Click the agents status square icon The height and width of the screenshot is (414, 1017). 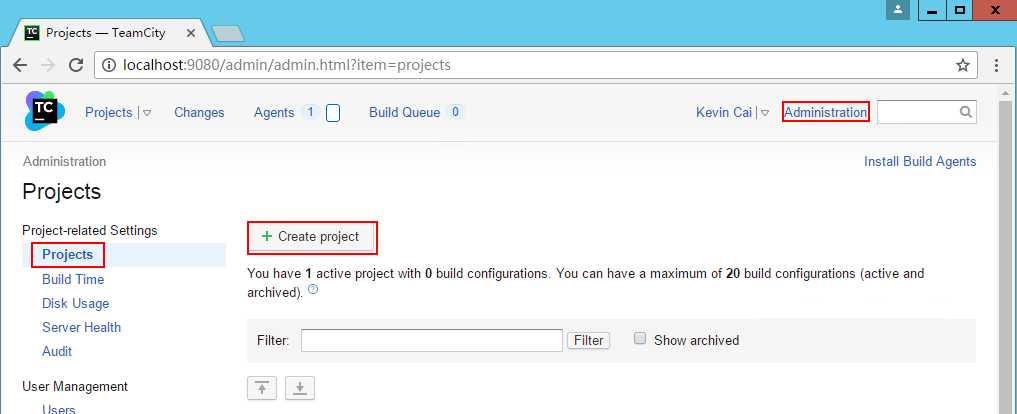333,113
